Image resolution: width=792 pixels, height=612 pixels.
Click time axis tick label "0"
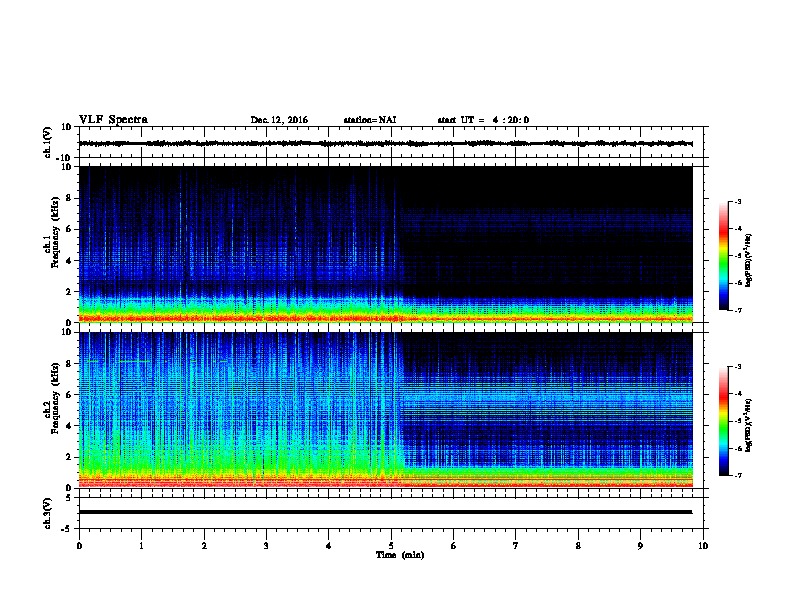click(x=79, y=546)
